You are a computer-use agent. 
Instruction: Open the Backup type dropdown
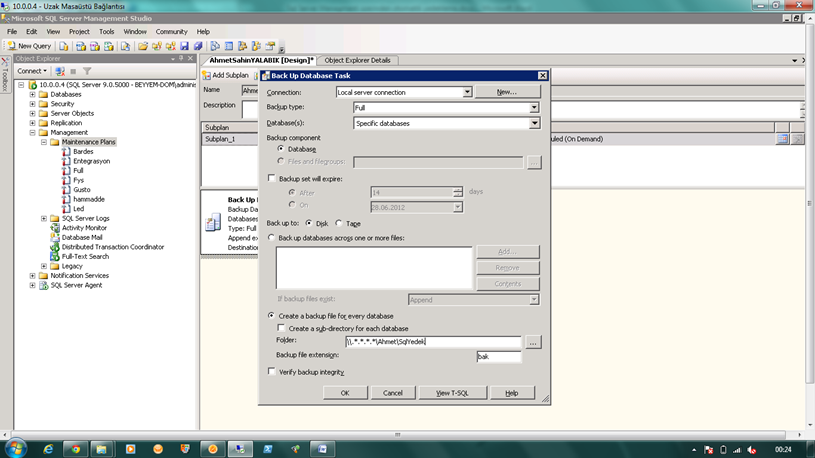point(534,108)
